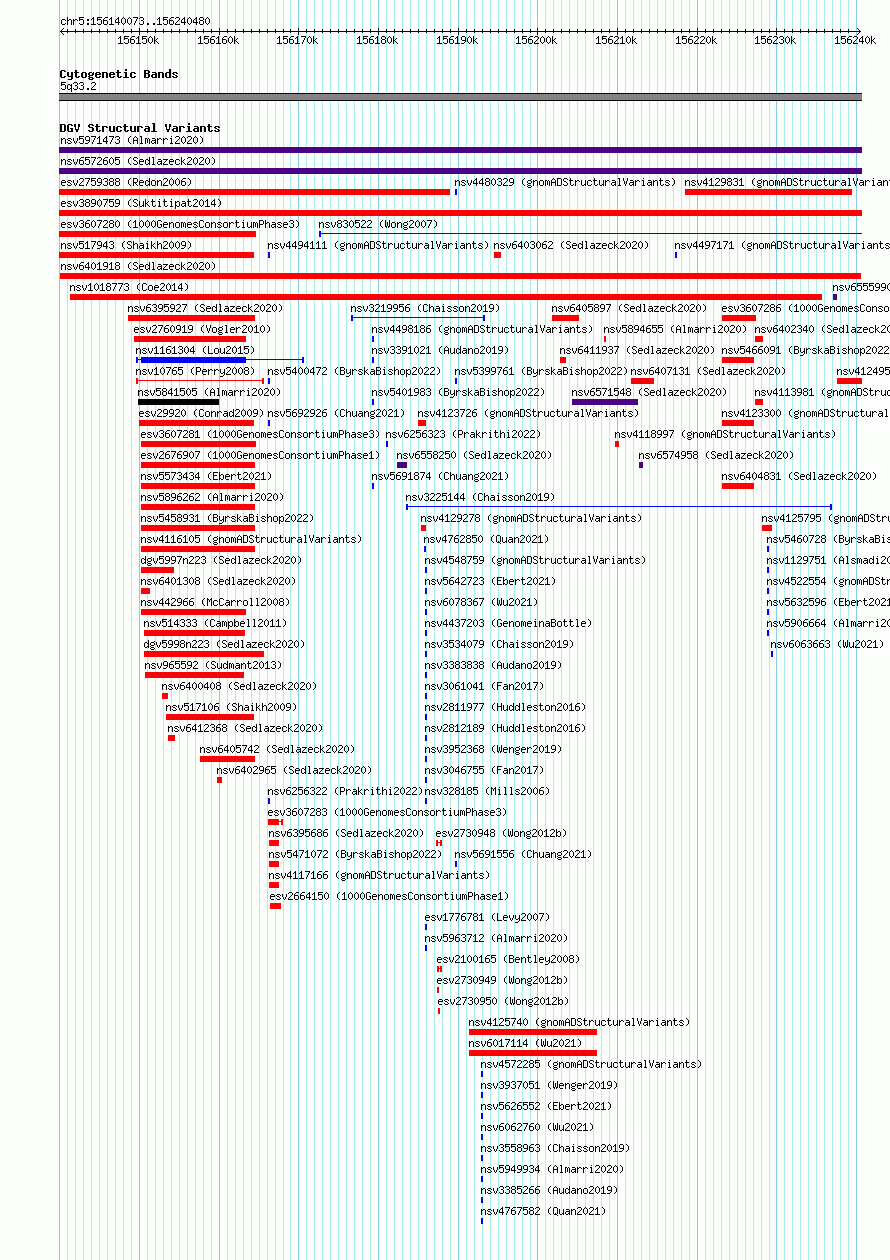Open variant nsv5458931 (ByrskaBishop2022)

[227, 518]
